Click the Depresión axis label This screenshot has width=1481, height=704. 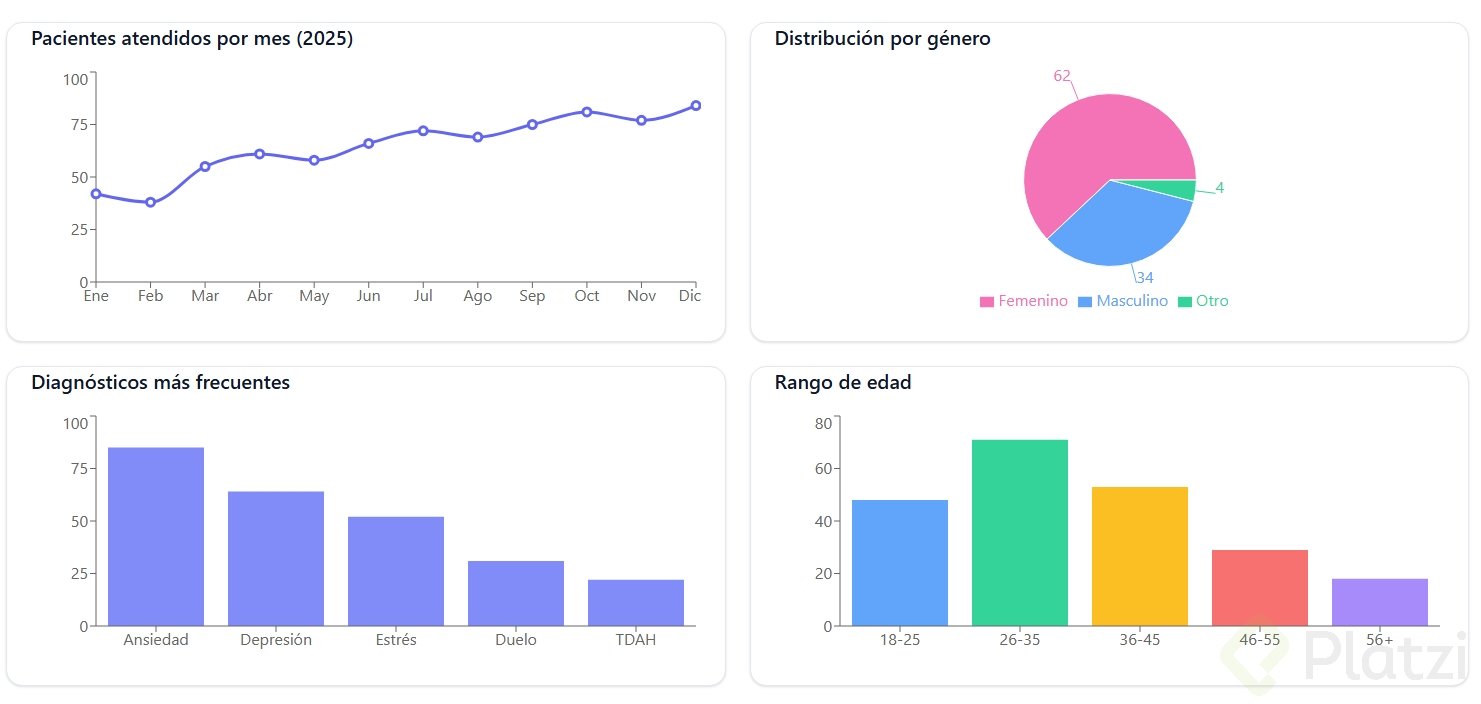[x=276, y=640]
